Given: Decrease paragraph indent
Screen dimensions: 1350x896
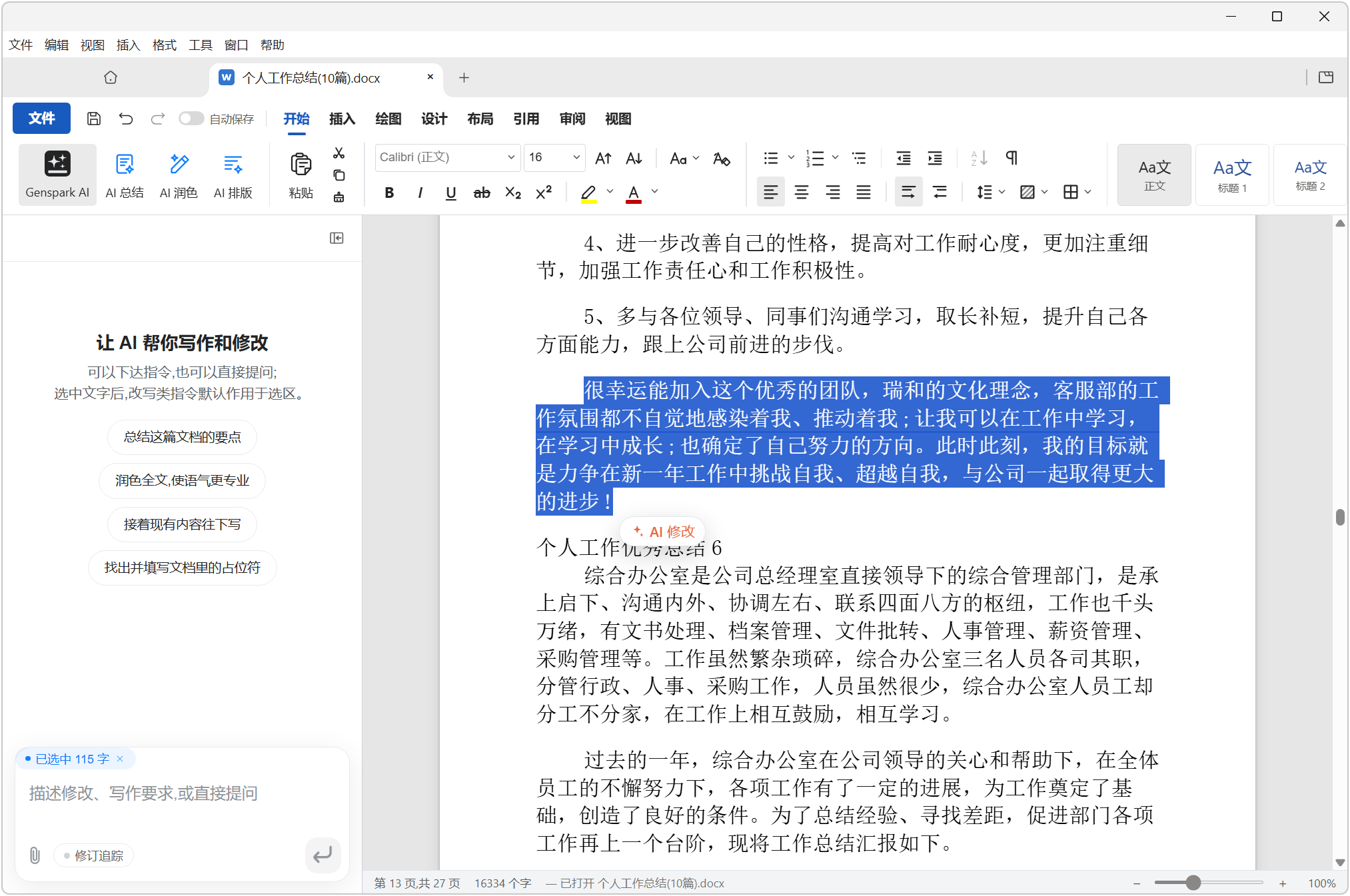Looking at the screenshot, I should click(904, 158).
